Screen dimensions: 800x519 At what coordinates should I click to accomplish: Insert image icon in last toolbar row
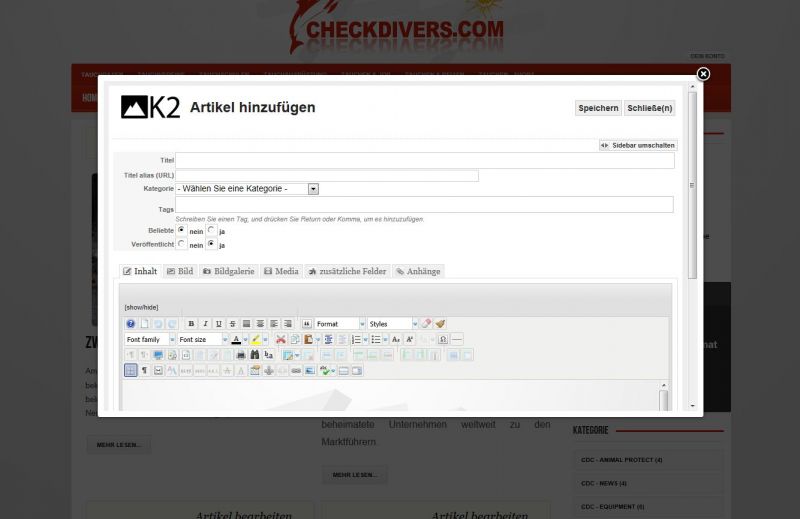coord(310,370)
